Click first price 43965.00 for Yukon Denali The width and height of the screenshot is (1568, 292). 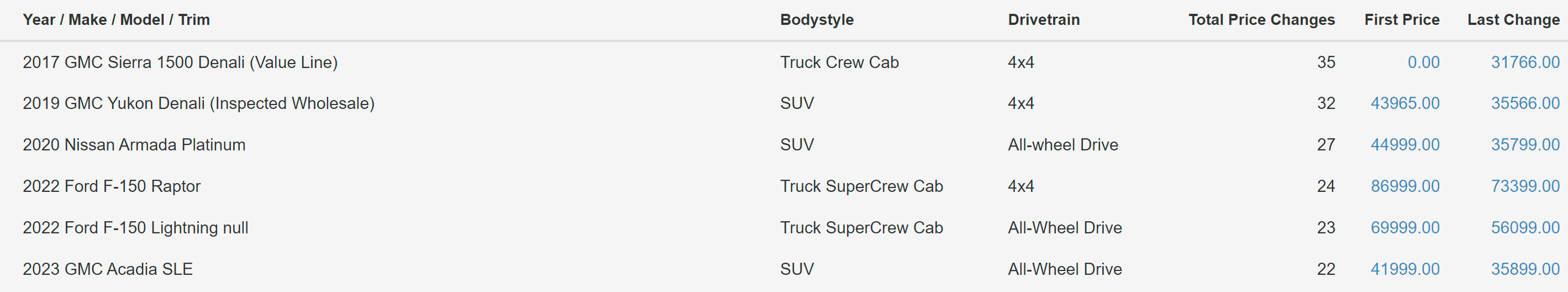coord(1405,103)
